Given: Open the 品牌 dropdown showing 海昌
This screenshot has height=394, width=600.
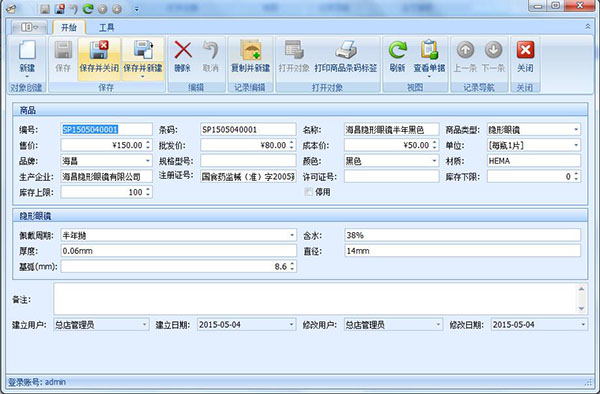Looking at the screenshot, I should pyautogui.click(x=148, y=161).
